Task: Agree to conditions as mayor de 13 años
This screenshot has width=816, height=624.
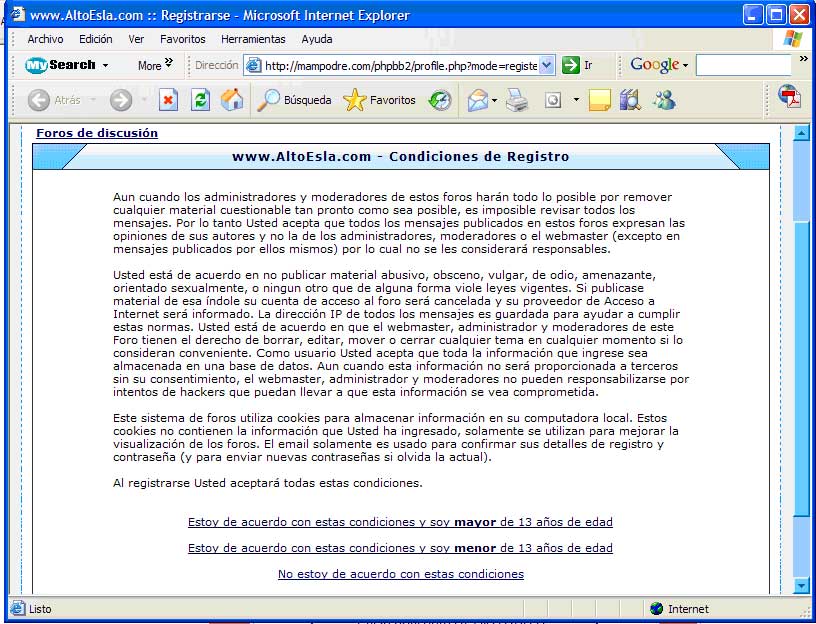Action: tap(400, 522)
